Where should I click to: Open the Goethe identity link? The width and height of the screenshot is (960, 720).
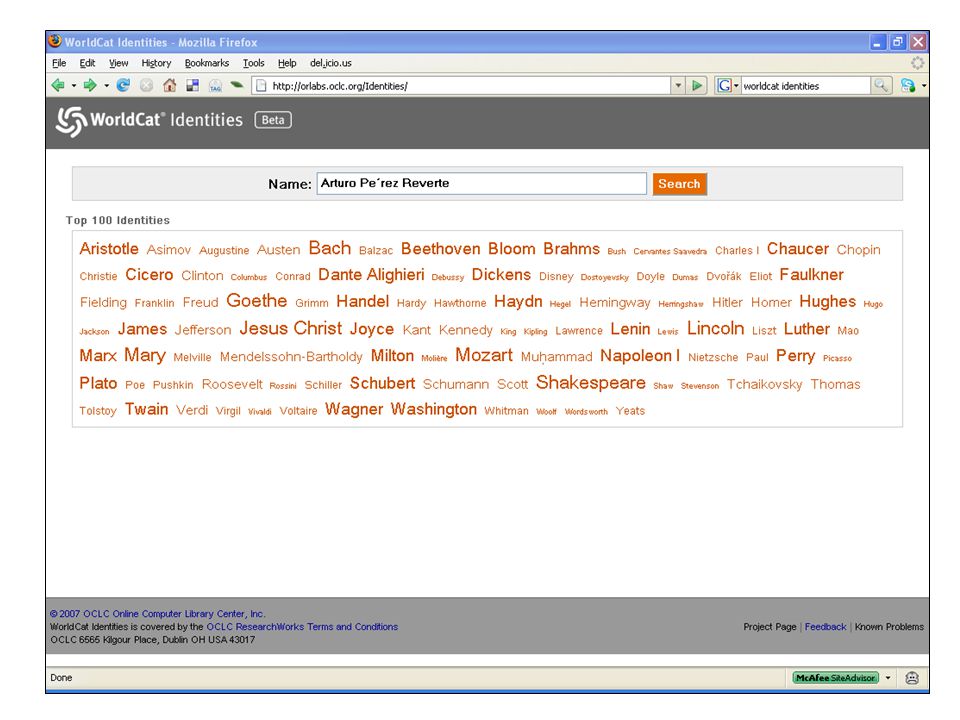pyautogui.click(x=257, y=301)
